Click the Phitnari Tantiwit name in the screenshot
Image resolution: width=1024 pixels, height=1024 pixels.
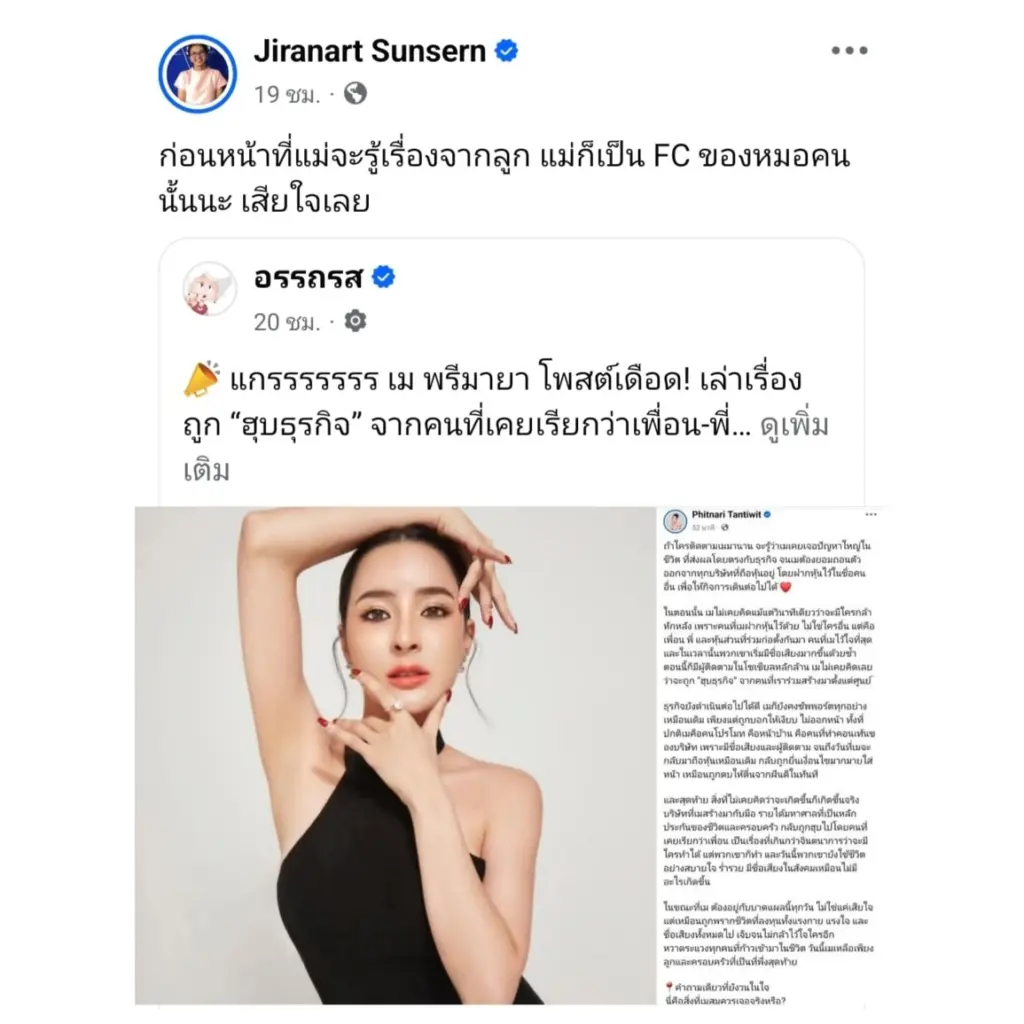pos(726,515)
